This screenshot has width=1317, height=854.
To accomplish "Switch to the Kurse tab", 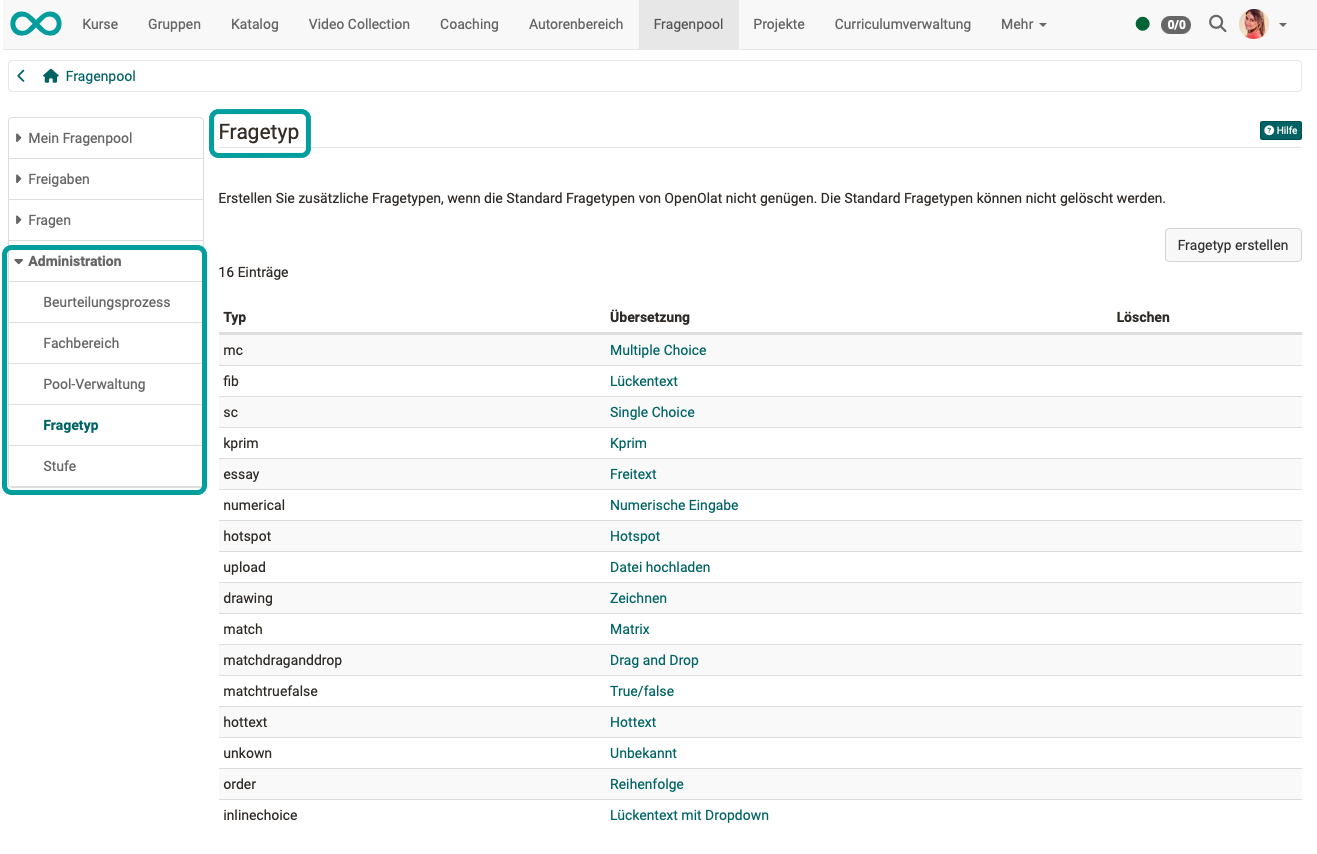I will pyautogui.click(x=99, y=24).
